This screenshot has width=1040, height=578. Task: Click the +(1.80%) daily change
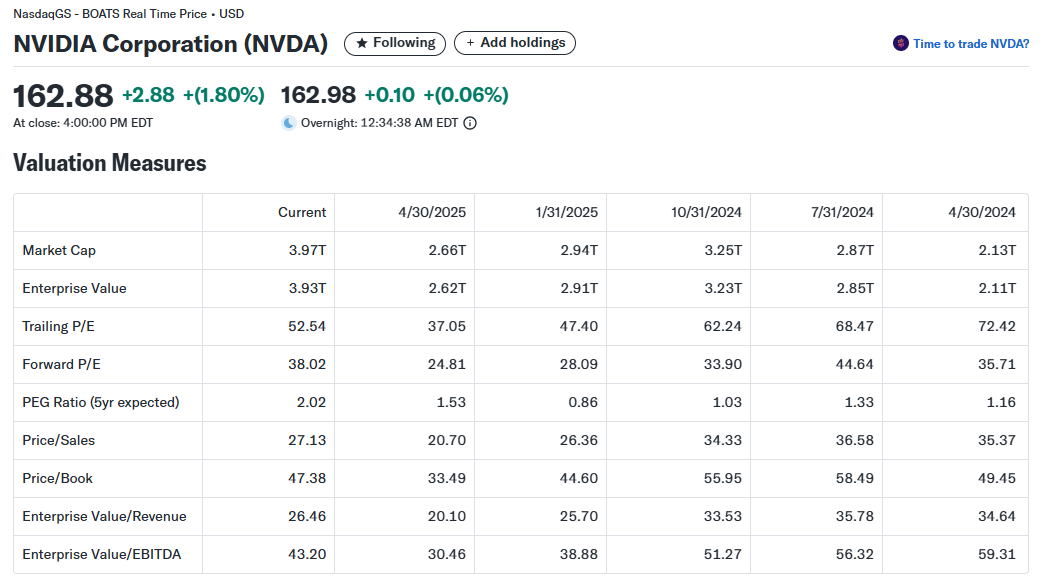(224, 95)
